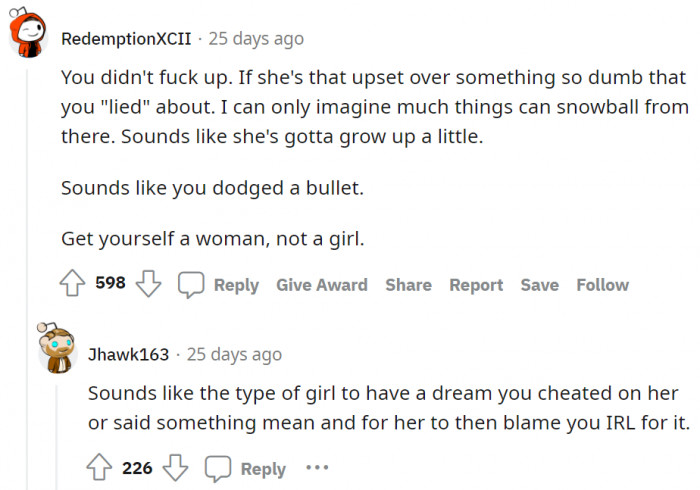Click speech bubble icon on Jhawk163's reply

point(218,468)
